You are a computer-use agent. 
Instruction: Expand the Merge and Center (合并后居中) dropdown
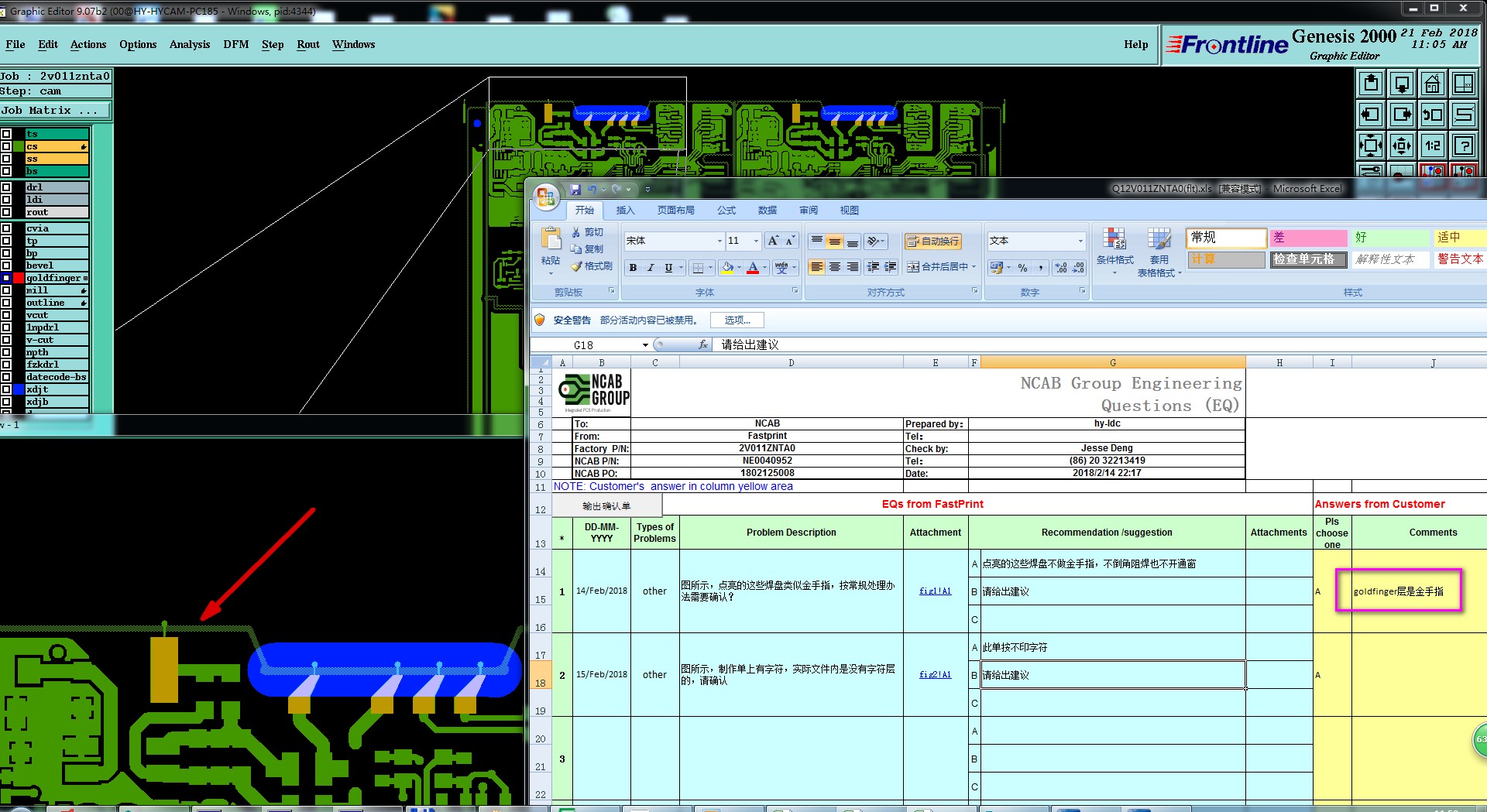coord(974,267)
